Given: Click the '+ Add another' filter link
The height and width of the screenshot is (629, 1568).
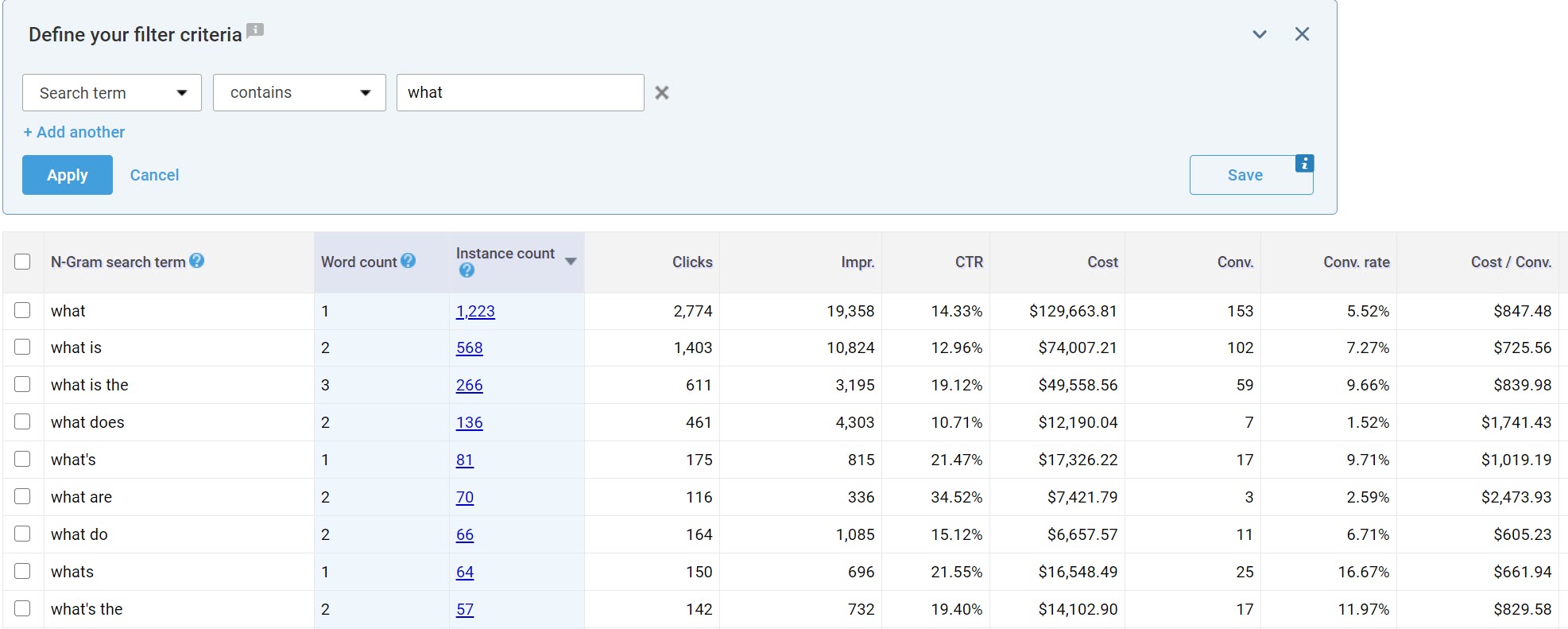Looking at the screenshot, I should pyautogui.click(x=74, y=132).
